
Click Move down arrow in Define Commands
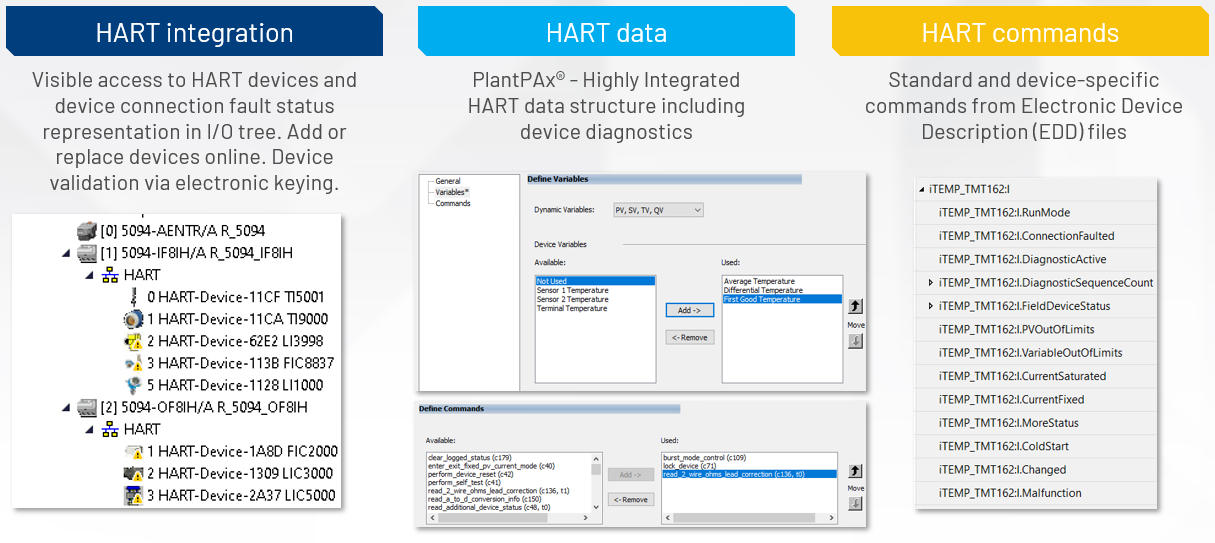(856, 504)
